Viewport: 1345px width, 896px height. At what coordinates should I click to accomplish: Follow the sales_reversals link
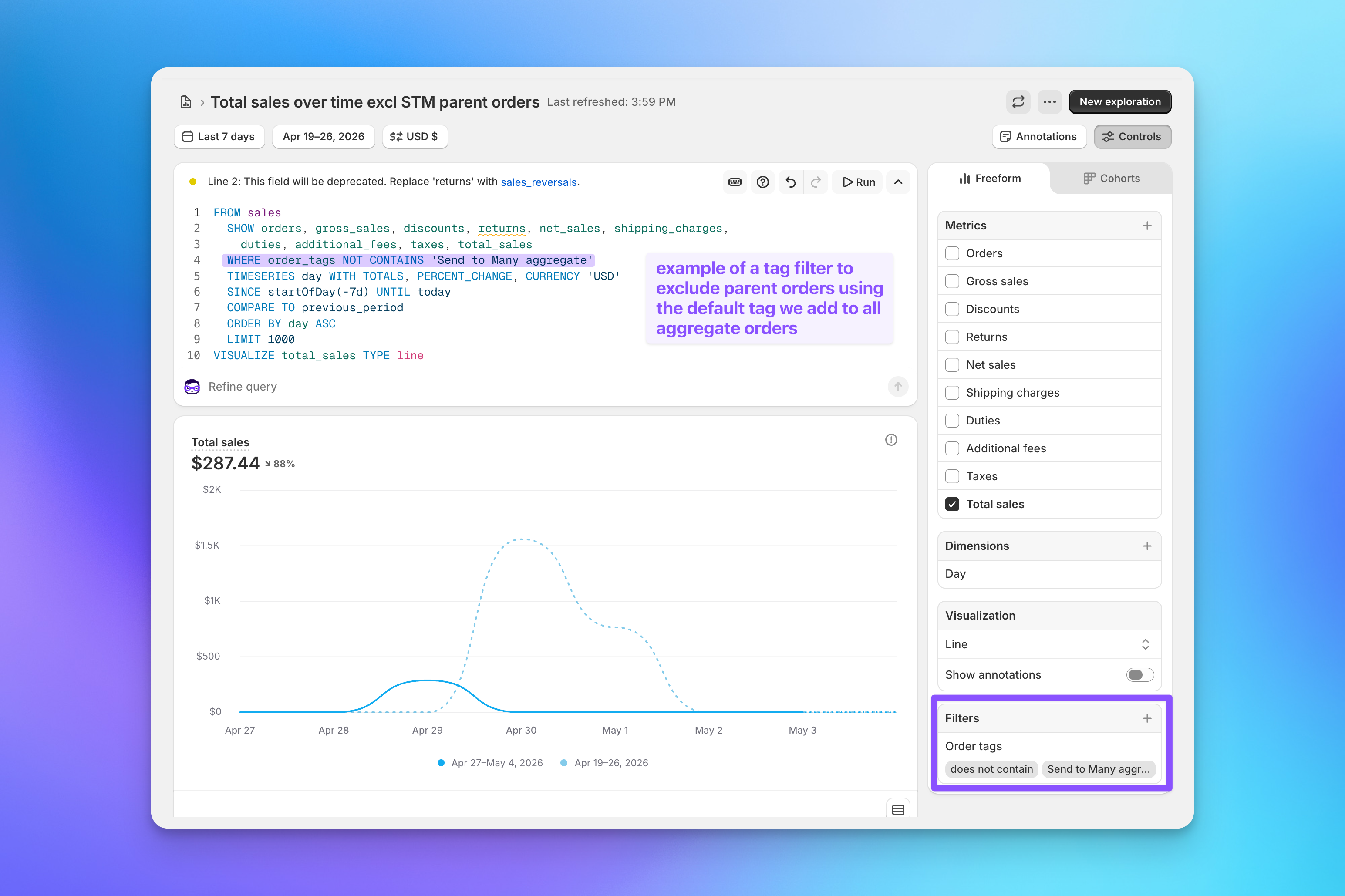click(539, 182)
